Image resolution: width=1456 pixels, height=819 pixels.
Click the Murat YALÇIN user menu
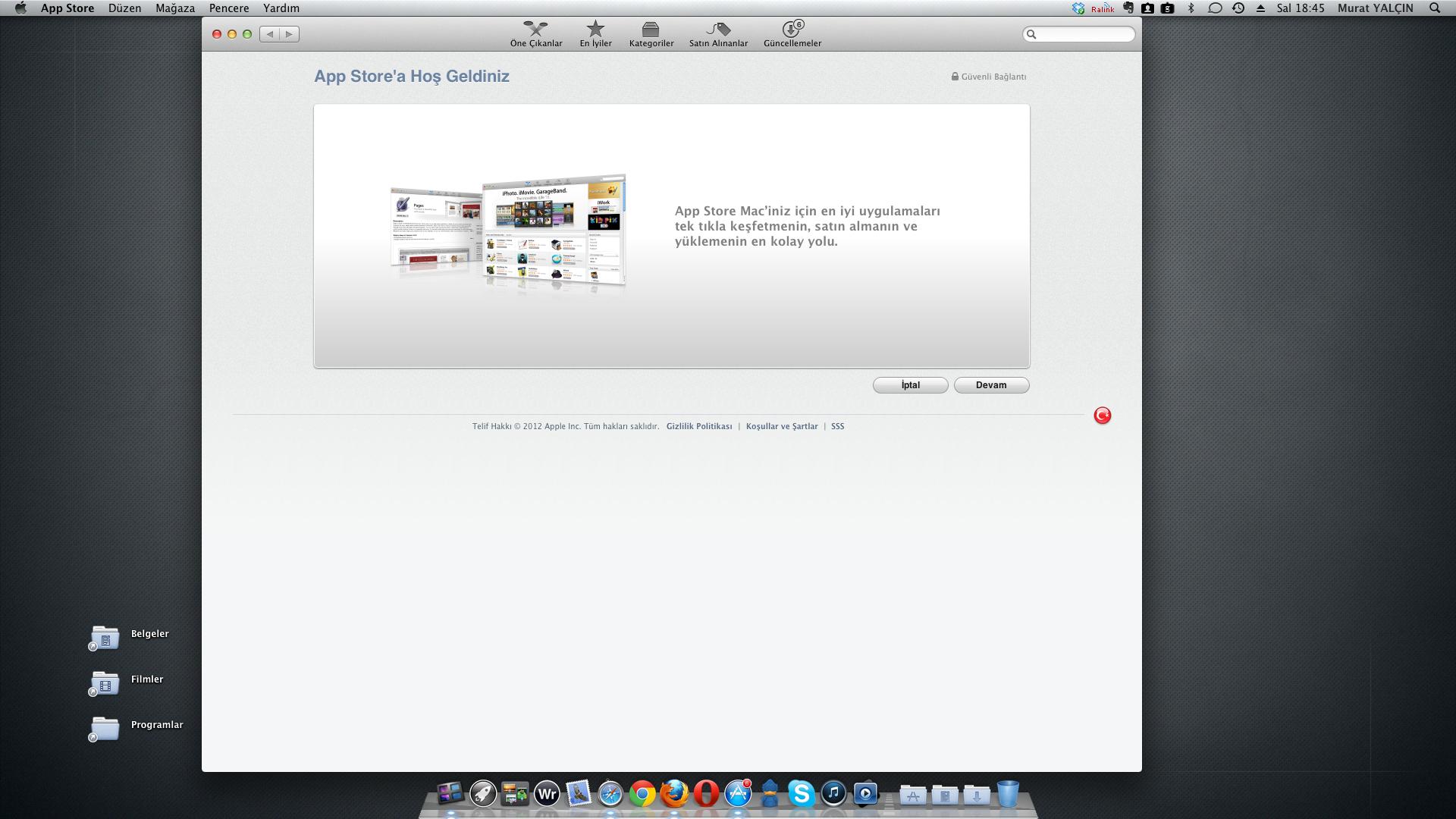click(x=1376, y=8)
